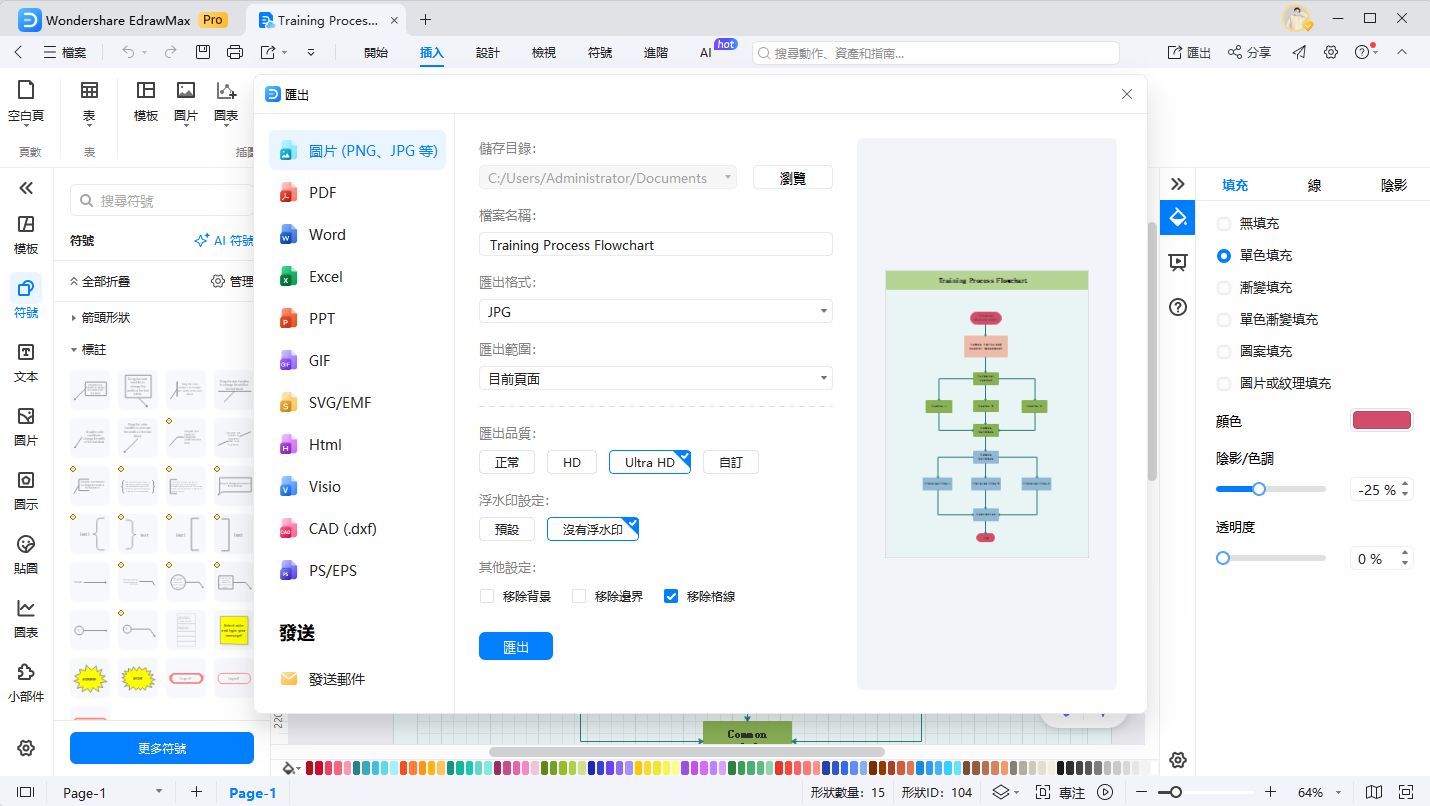Switch to the 線 tab in right panel

click(1315, 185)
